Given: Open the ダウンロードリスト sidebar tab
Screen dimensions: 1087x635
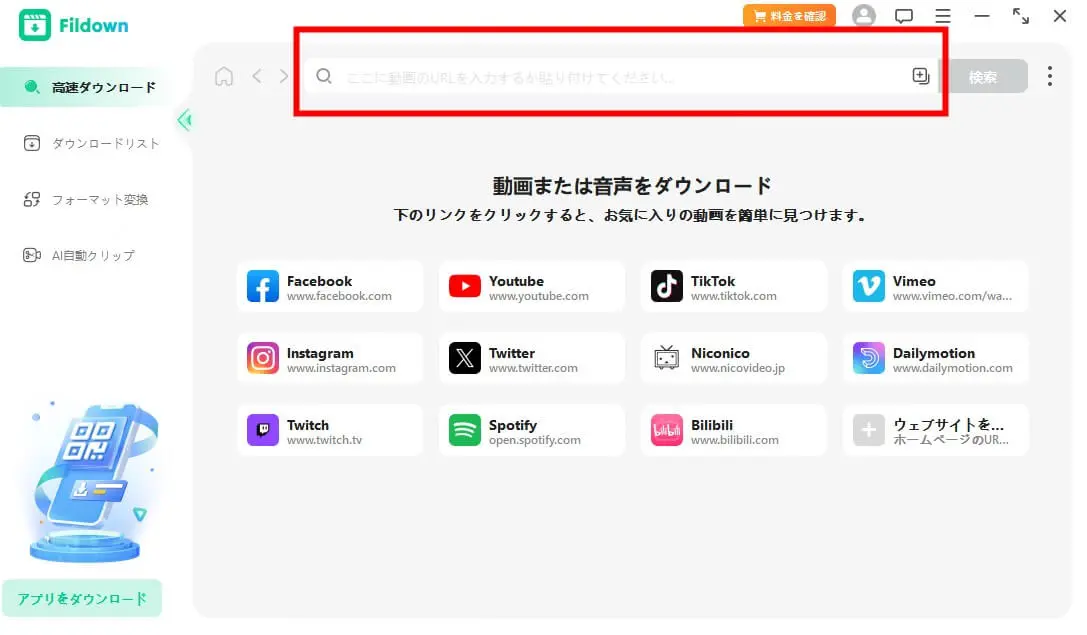Looking at the screenshot, I should [92, 143].
